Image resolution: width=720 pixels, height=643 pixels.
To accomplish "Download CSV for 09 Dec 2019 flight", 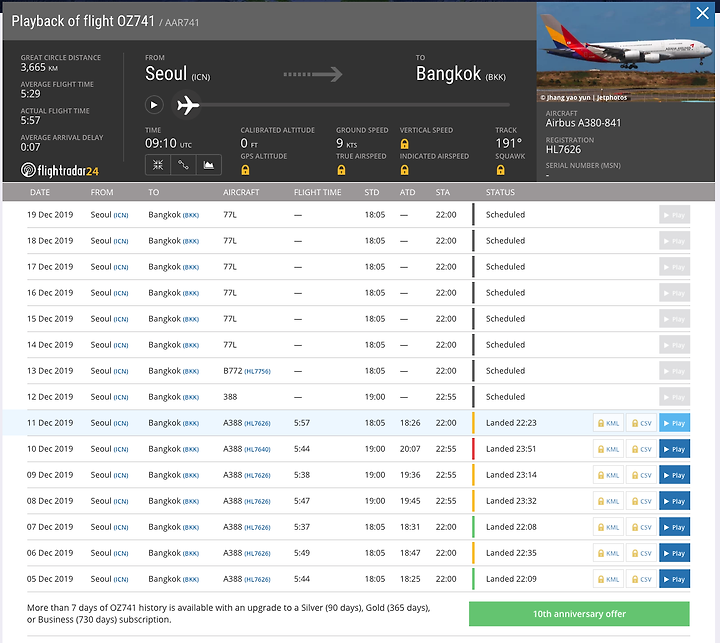I will 641,475.
